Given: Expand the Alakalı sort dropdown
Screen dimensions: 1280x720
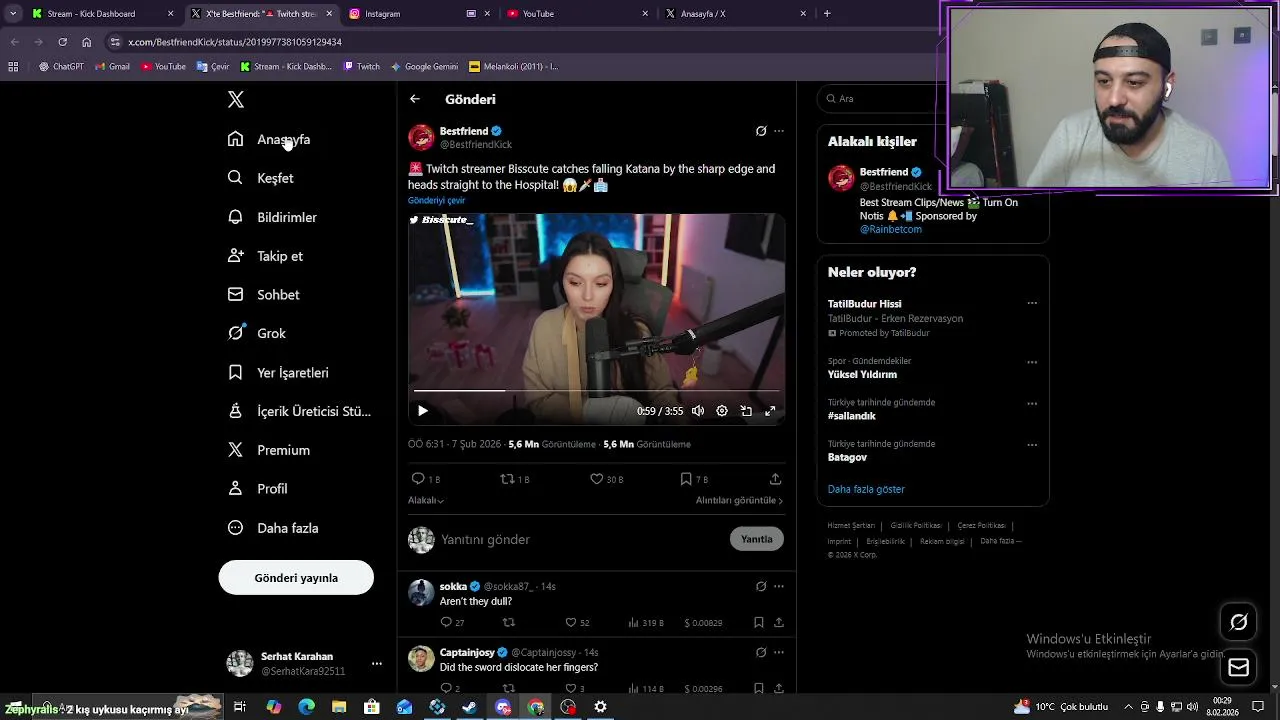Looking at the screenshot, I should pos(426,500).
